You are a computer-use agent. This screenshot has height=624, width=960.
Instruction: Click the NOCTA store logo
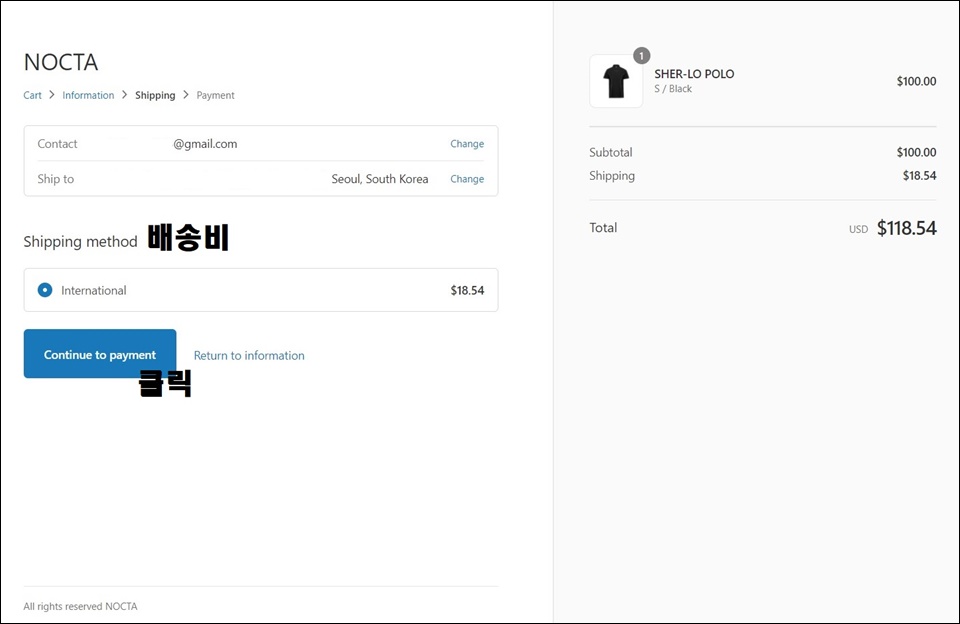(61, 62)
